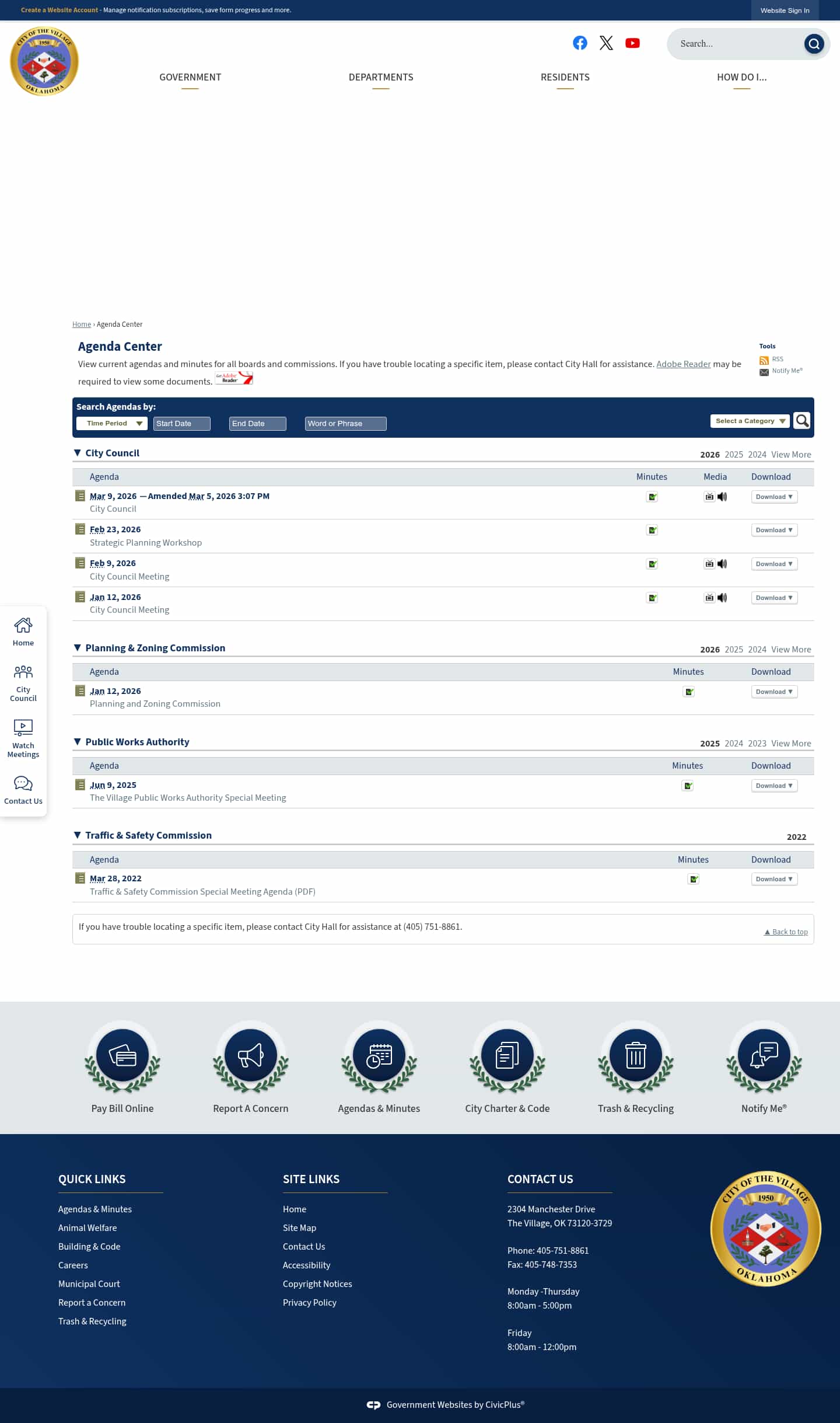
Task: Click the City of The Village seal logo
Action: pos(44,61)
